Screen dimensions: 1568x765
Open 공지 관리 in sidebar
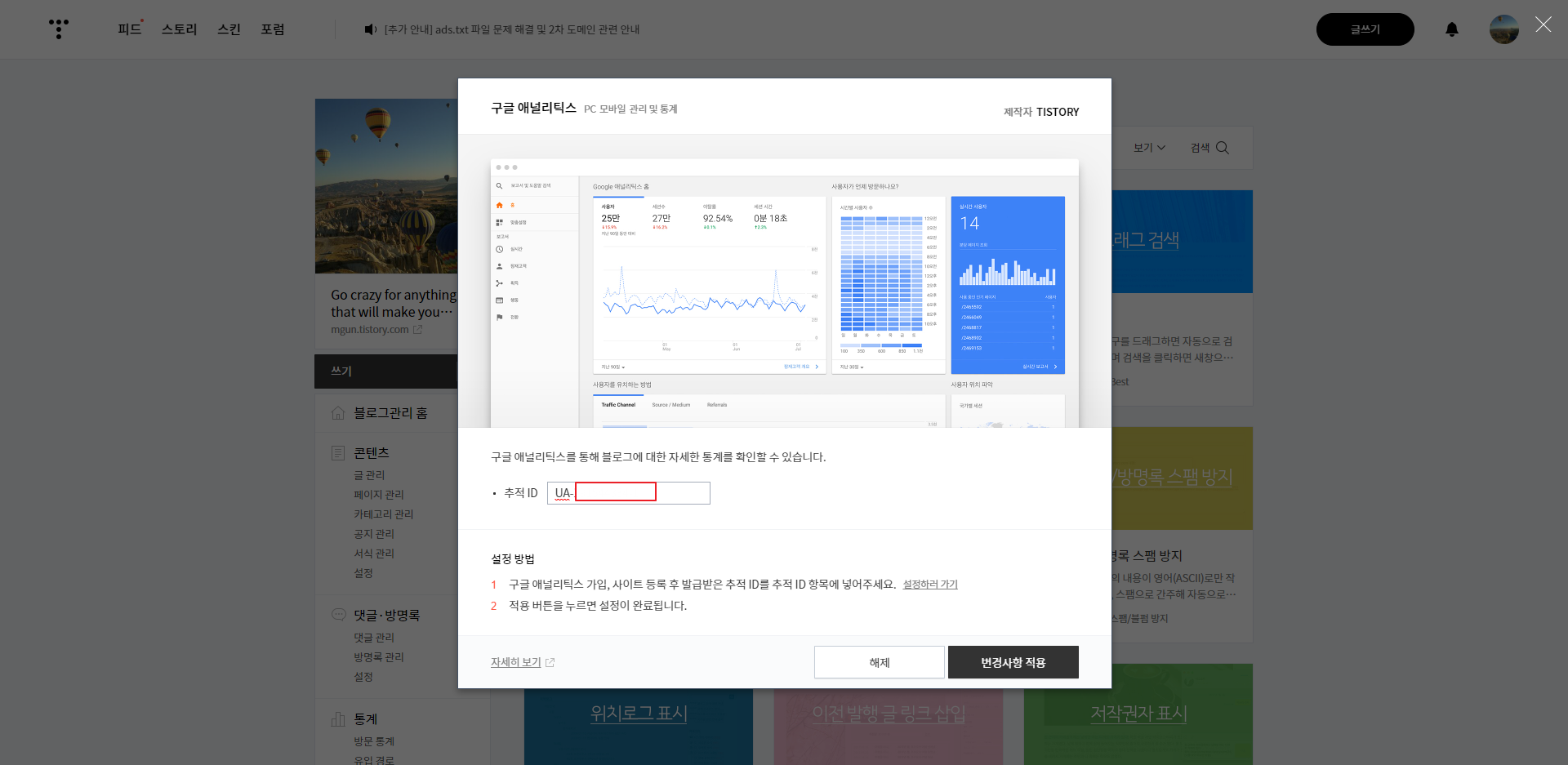pyautogui.click(x=374, y=534)
